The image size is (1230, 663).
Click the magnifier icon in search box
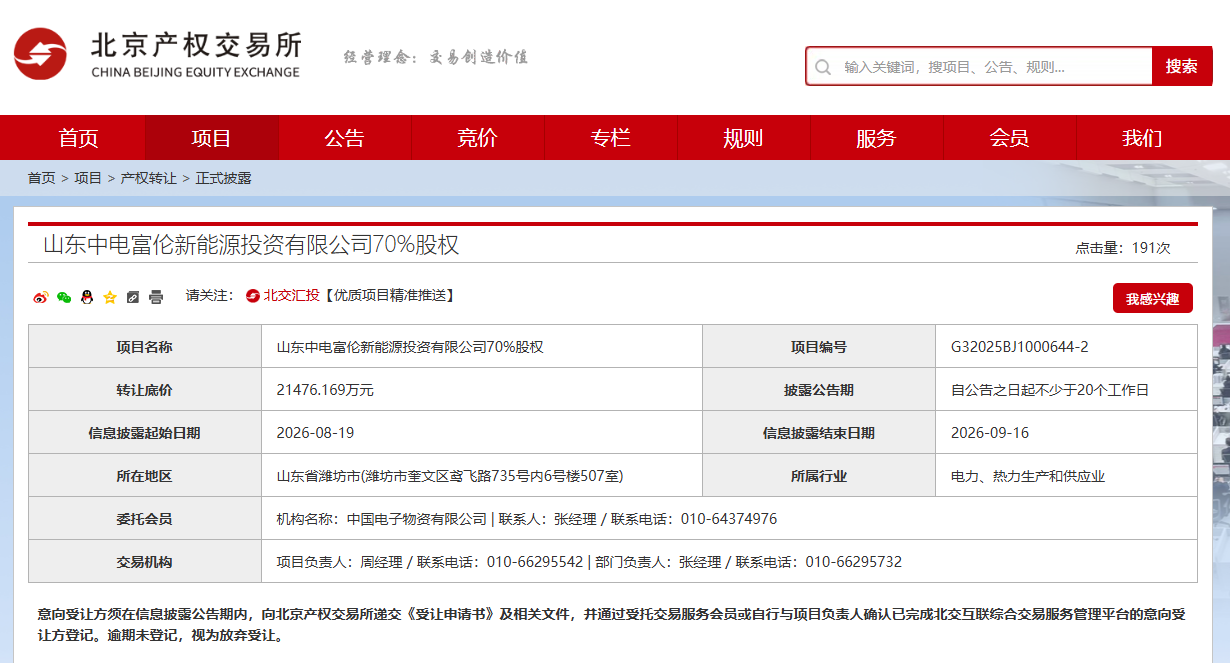pyautogui.click(x=823, y=67)
